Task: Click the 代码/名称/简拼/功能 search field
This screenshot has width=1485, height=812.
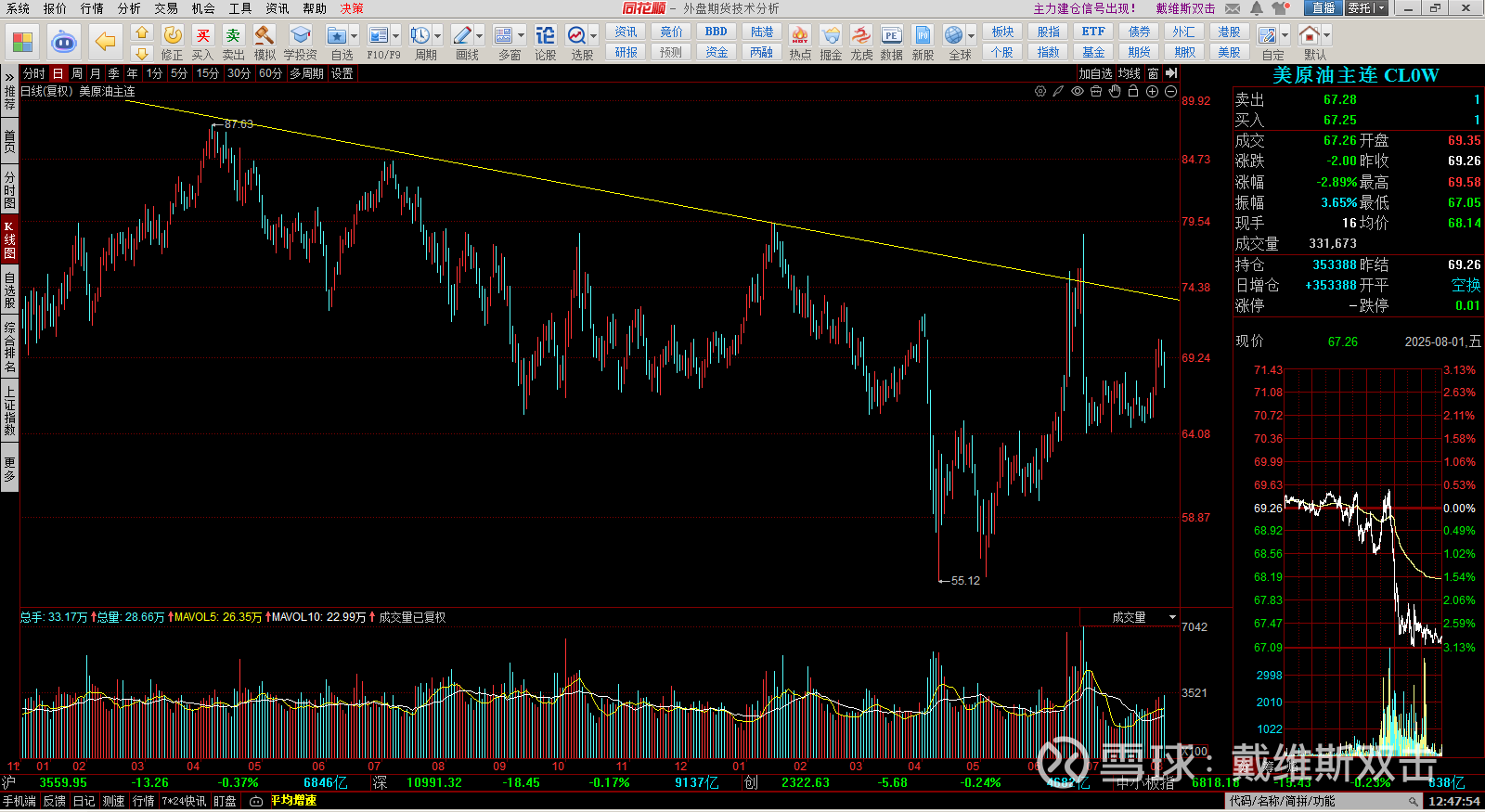Action: (x=1322, y=801)
